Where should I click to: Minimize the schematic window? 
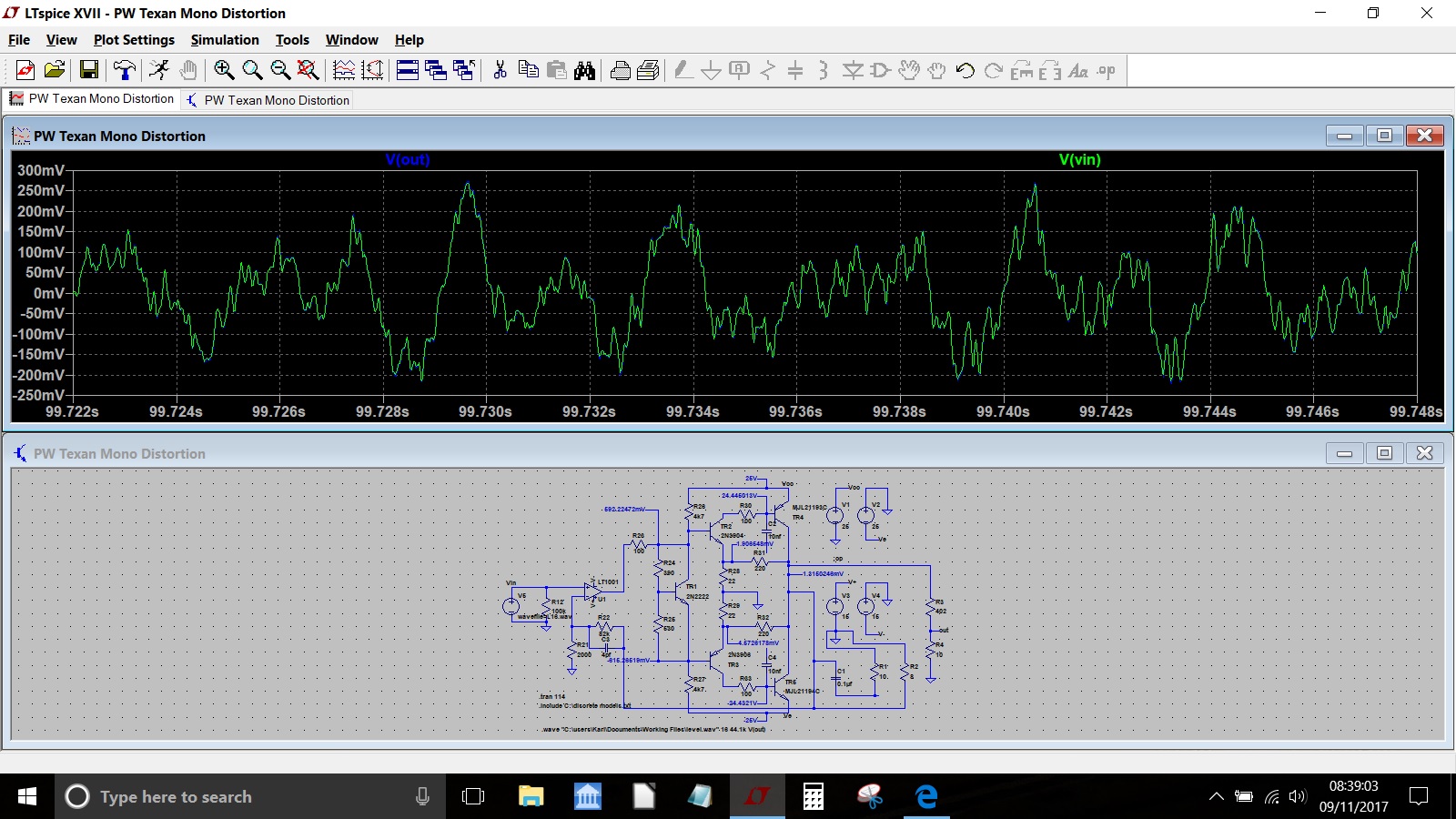point(1344,453)
